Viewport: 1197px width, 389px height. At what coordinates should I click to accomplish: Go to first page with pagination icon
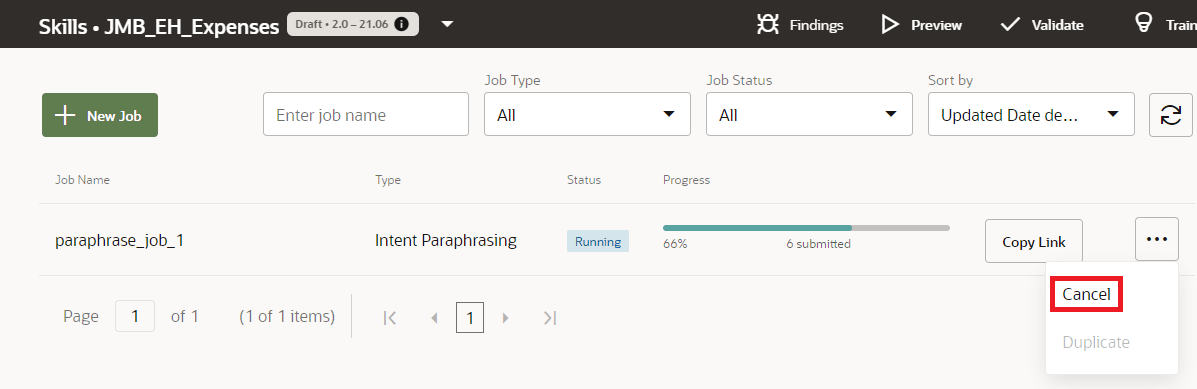390,317
